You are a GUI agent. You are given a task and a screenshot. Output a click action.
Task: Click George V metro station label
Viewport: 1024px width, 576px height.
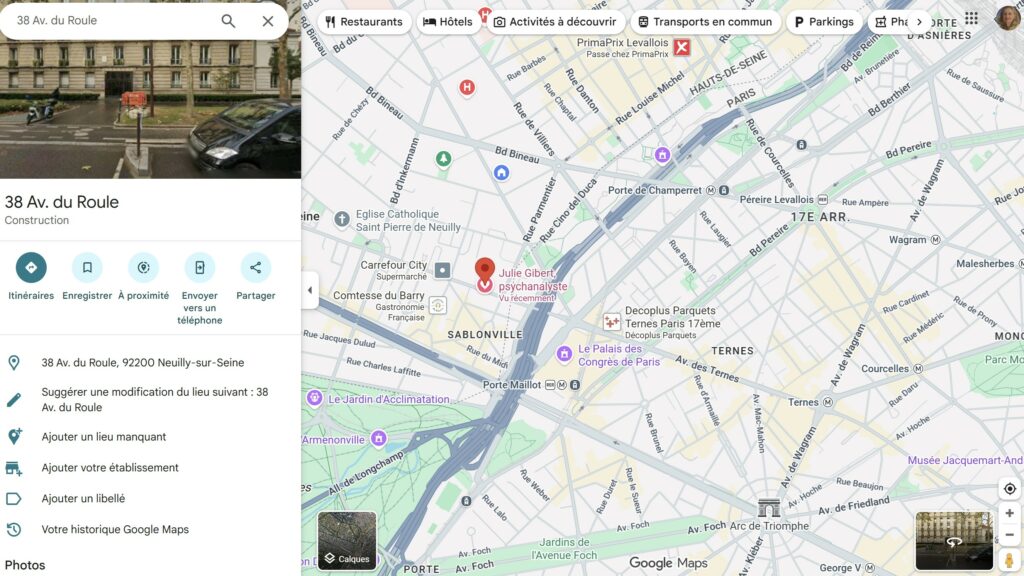841,568
